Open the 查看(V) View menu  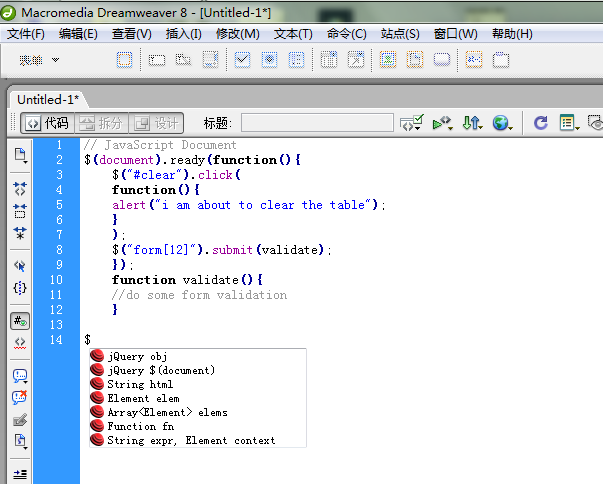click(132, 34)
